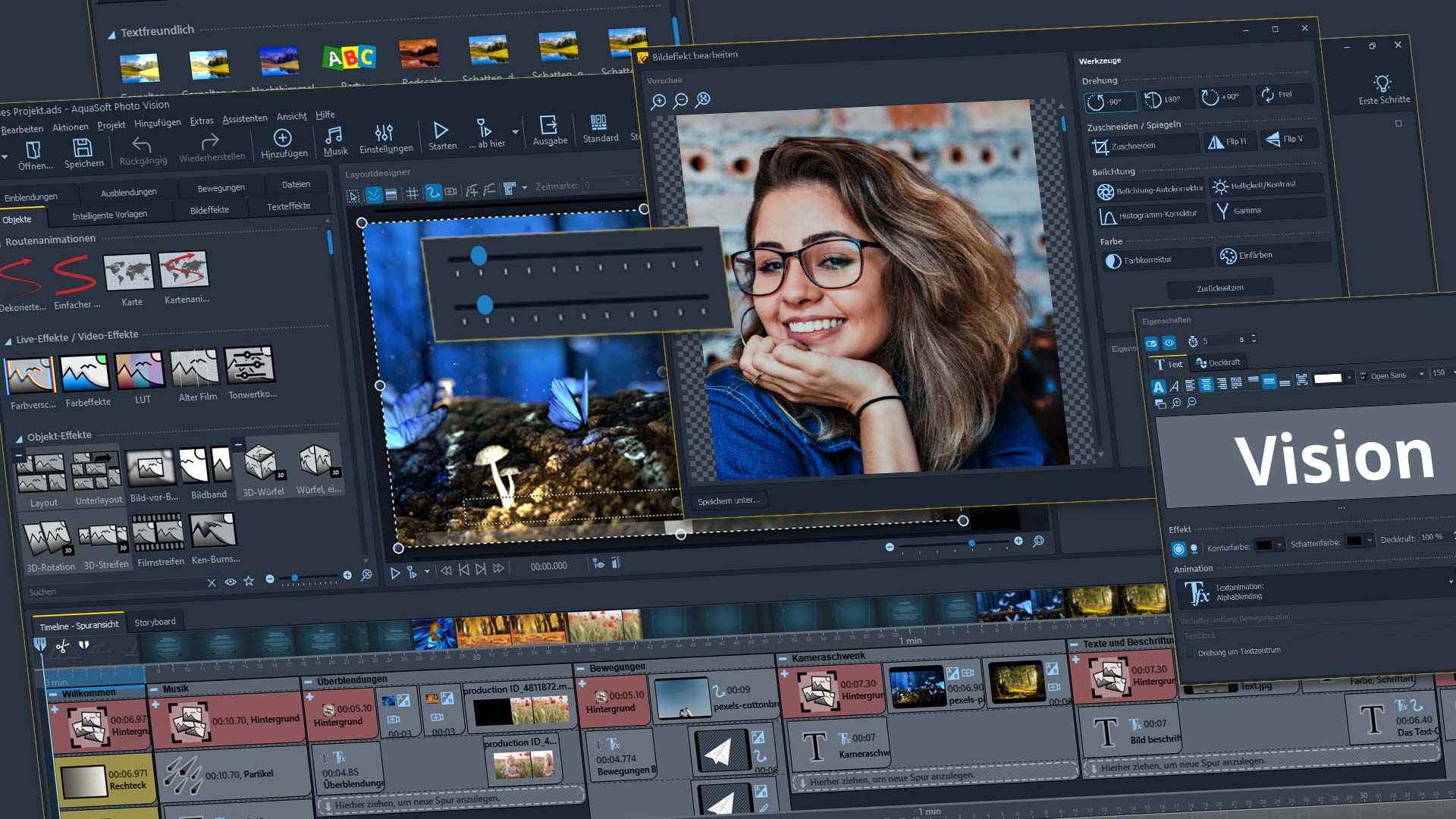Click the upper blue slider handle
The image size is (1456, 819).
click(478, 256)
